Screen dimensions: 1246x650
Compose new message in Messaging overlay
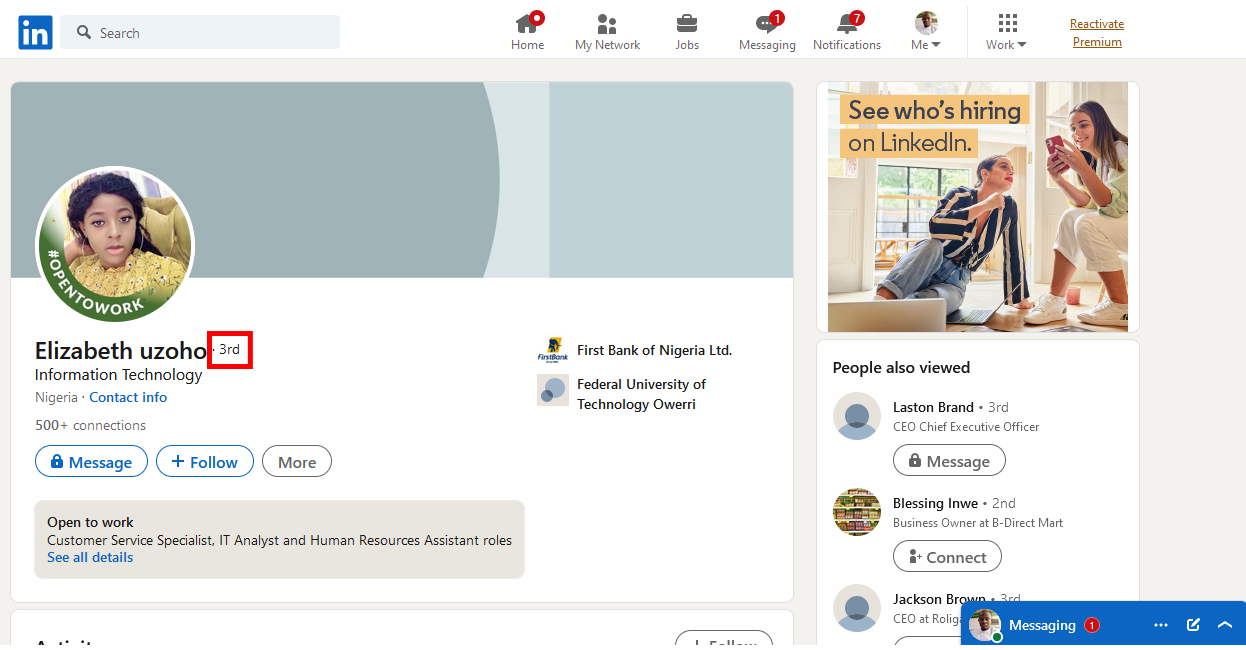coord(1193,625)
